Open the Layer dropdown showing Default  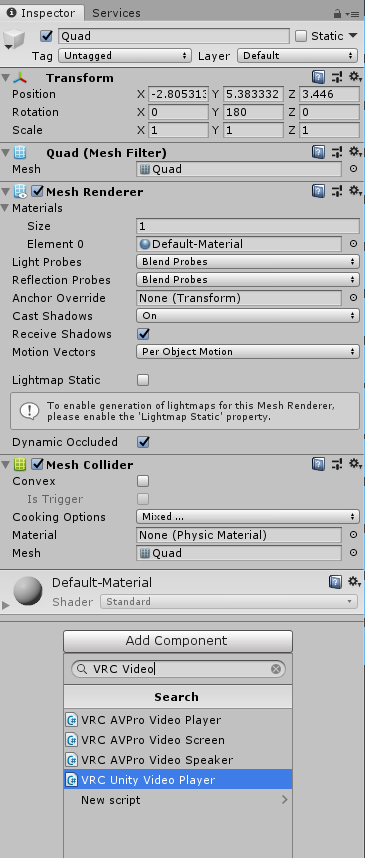click(298, 55)
